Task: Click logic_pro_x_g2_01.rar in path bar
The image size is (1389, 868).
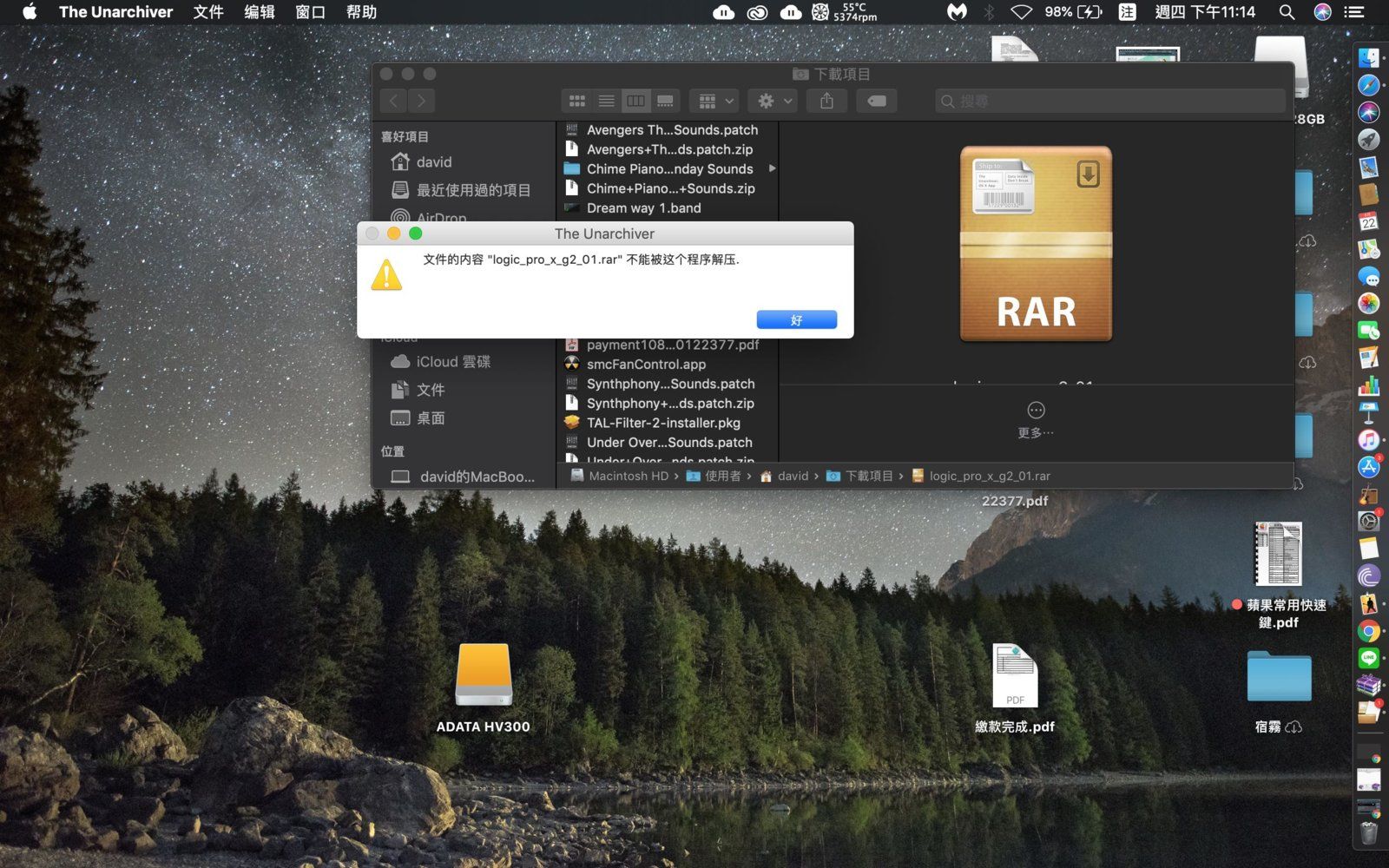Action: tap(981, 476)
